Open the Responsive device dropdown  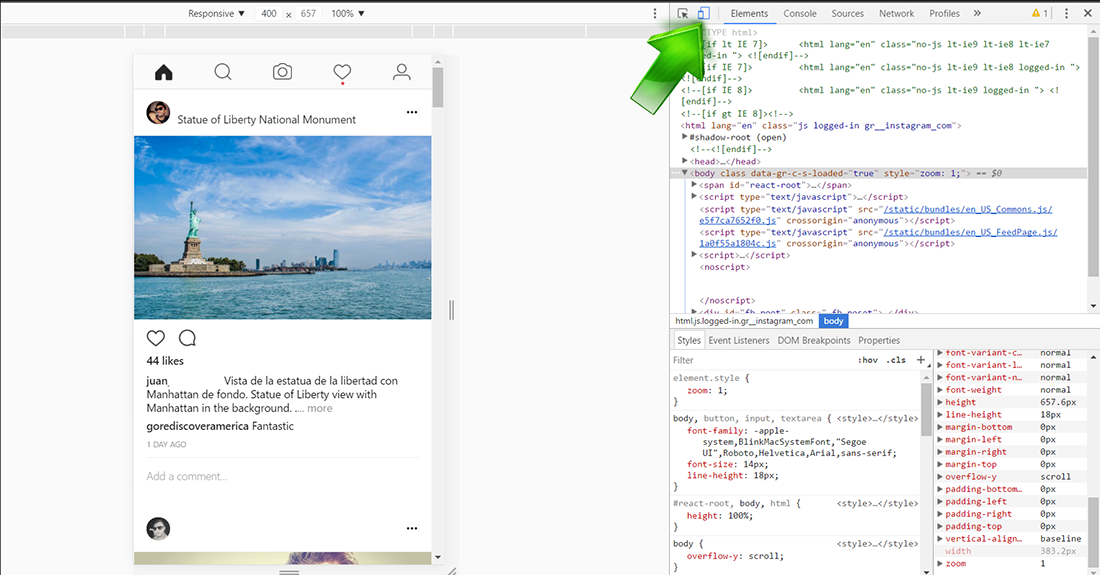click(216, 13)
